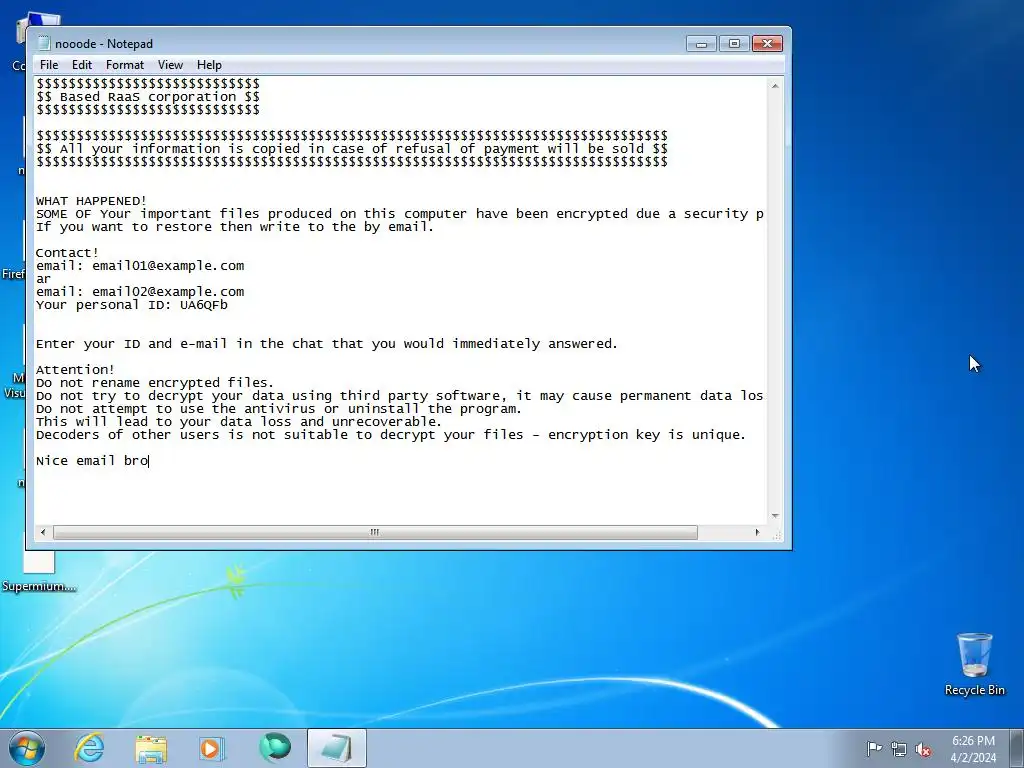Open the Help menu
The width and height of the screenshot is (1024, 768).
(x=209, y=65)
